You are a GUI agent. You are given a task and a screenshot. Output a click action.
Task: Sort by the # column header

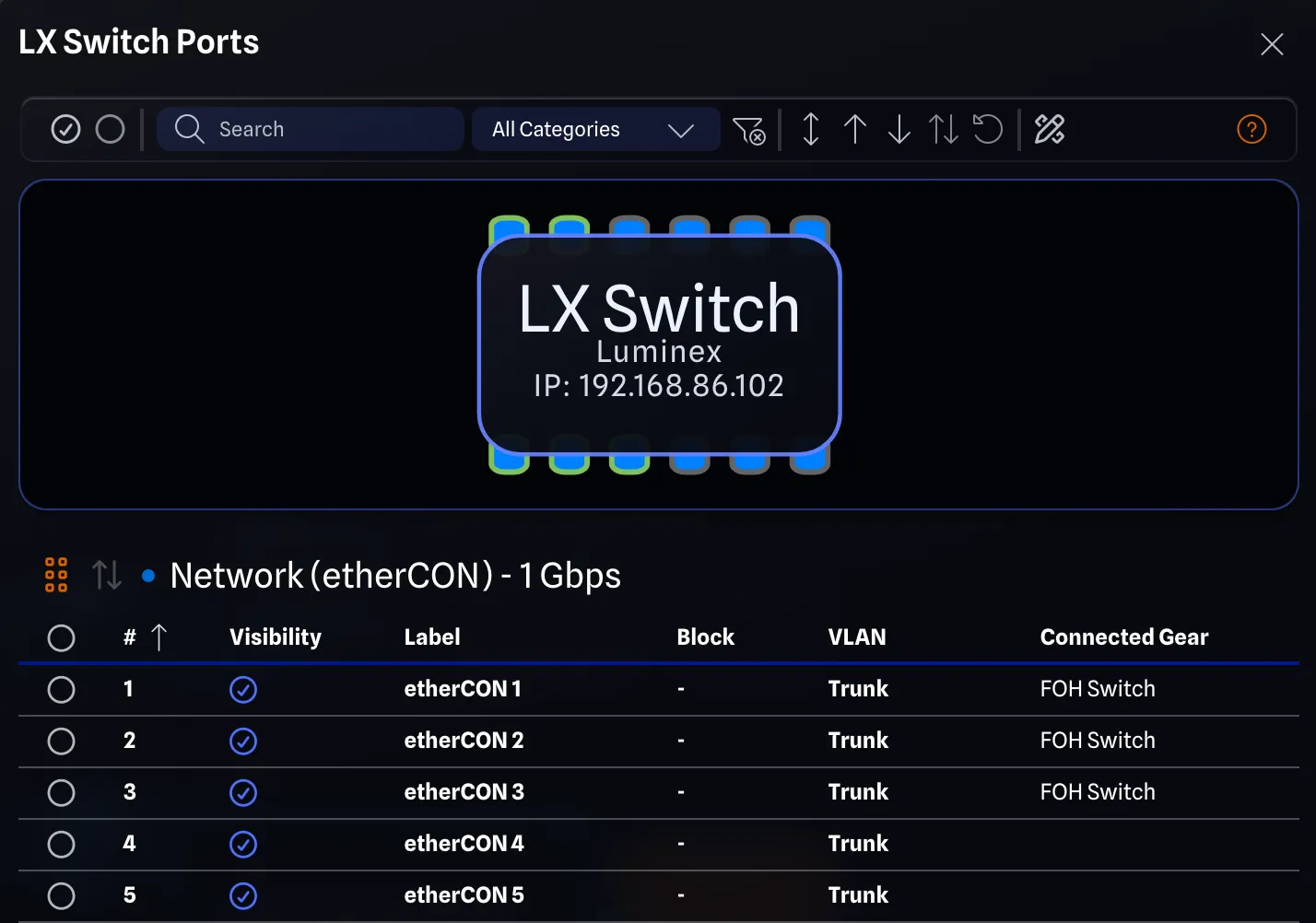145,637
